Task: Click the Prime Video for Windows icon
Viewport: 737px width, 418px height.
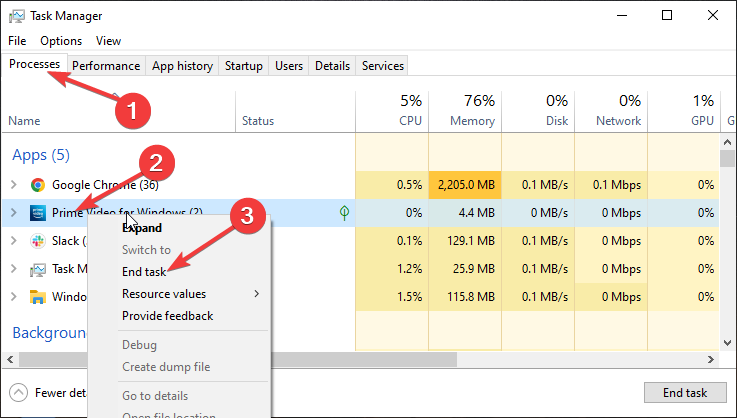Action: click(x=38, y=213)
